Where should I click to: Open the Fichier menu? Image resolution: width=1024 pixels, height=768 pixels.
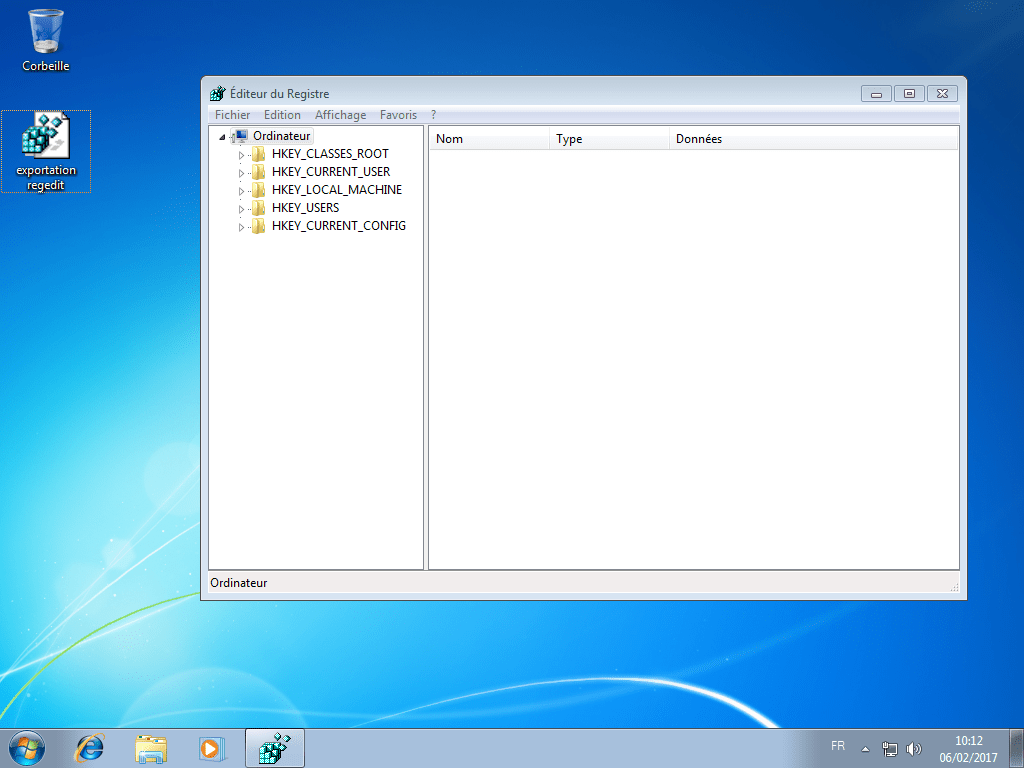(x=232, y=114)
